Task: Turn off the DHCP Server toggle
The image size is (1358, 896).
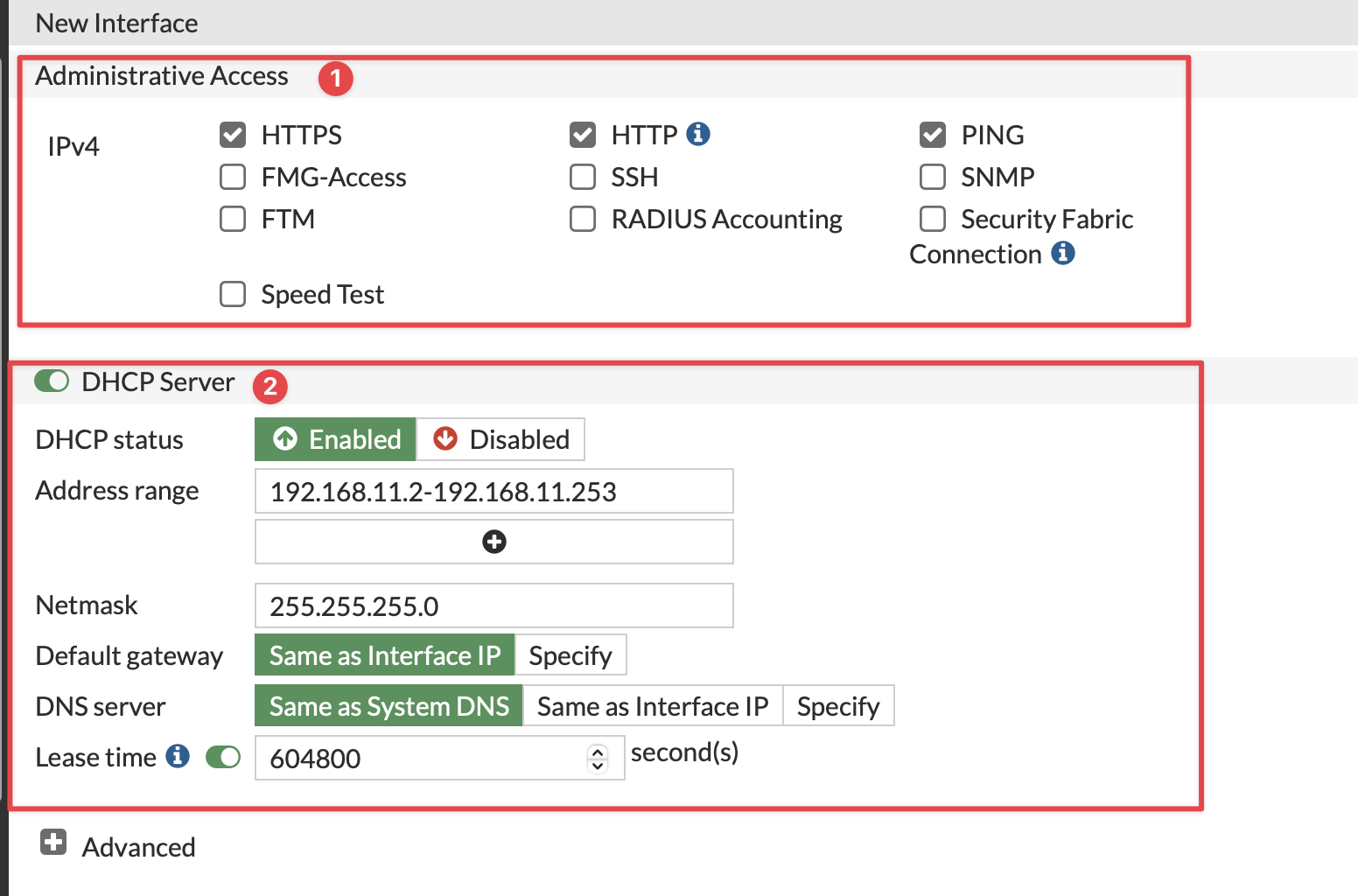Action: click(52, 381)
